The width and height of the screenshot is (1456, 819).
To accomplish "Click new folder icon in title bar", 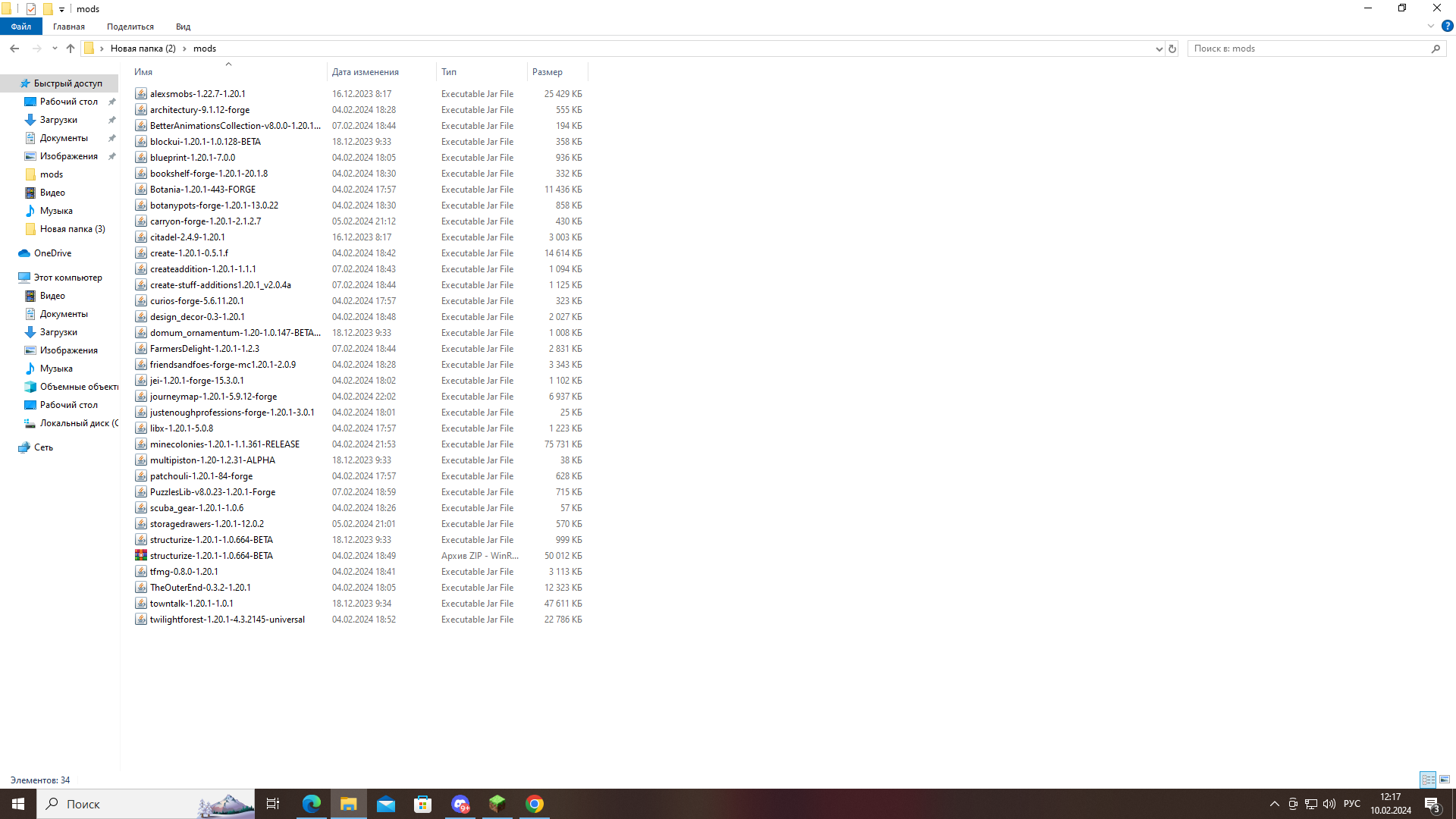I will (x=47, y=9).
